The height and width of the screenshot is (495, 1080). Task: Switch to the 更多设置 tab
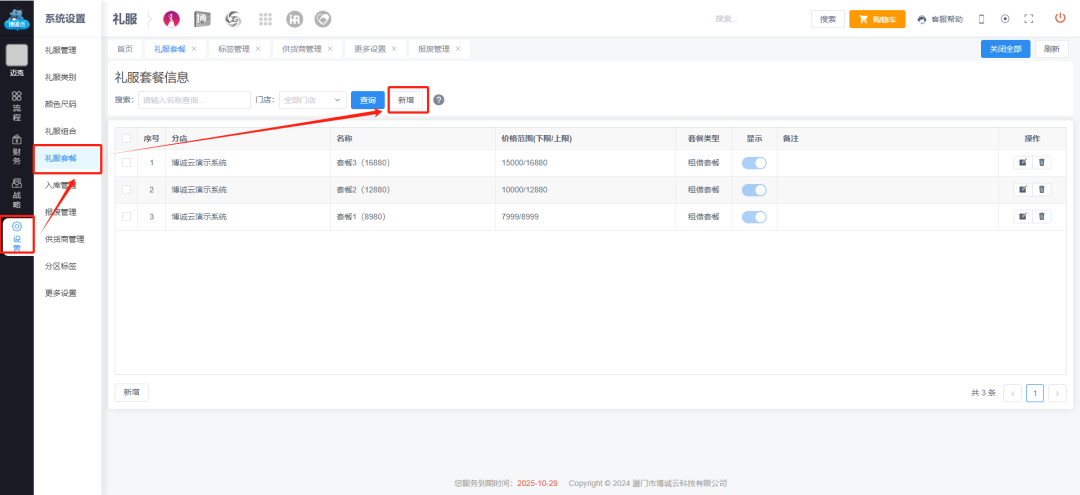point(370,49)
